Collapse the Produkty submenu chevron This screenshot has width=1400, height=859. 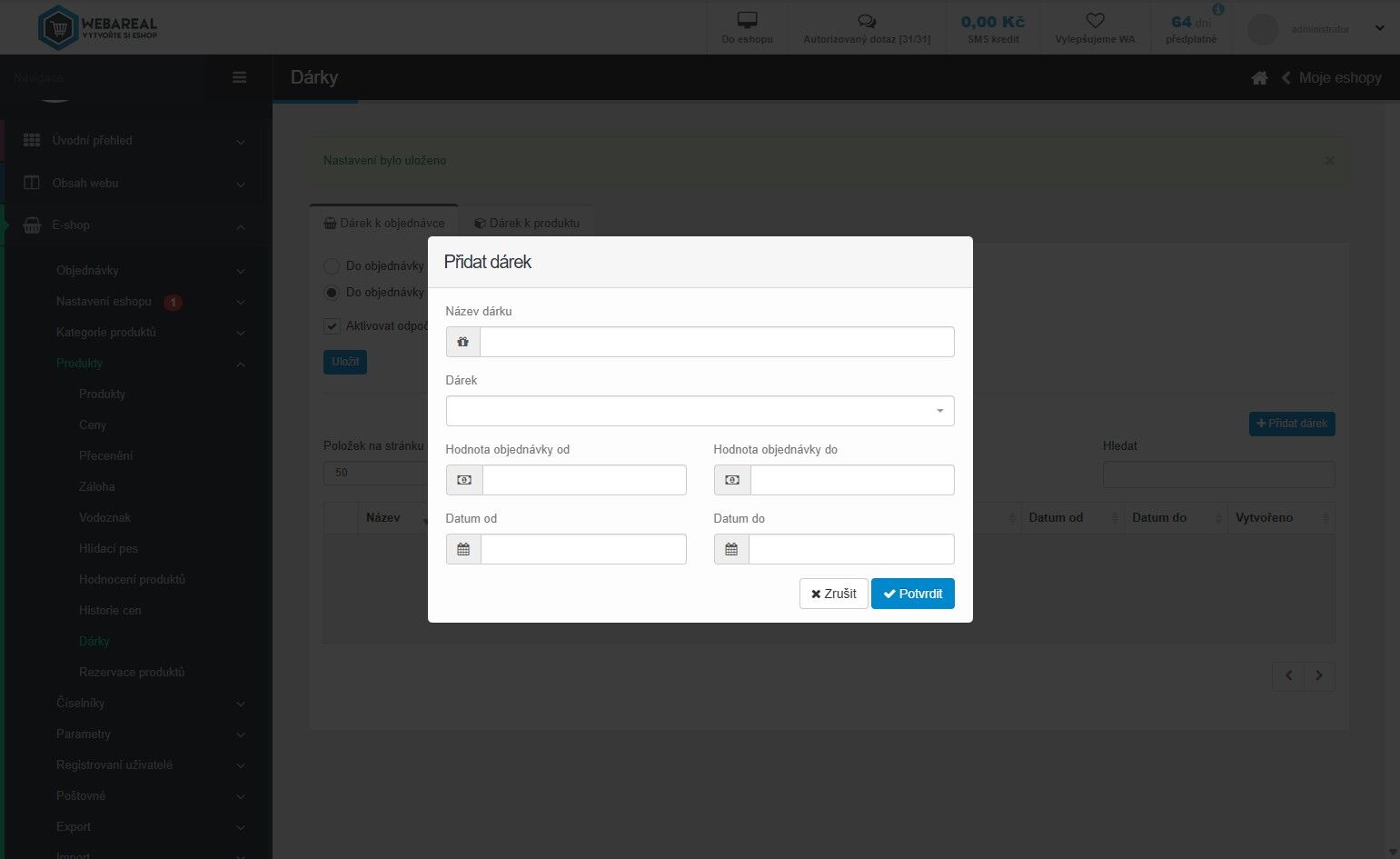241,364
